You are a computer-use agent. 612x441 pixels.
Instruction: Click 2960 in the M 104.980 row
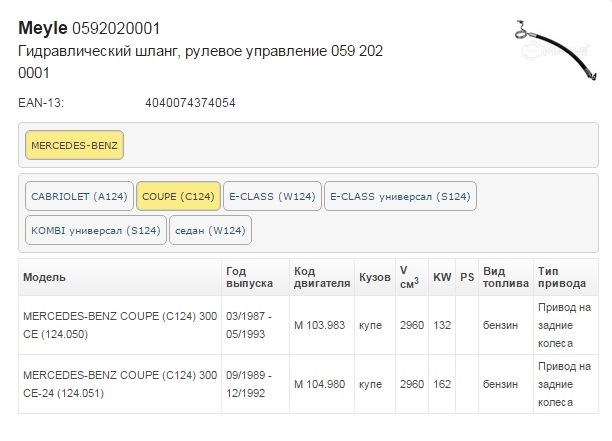pyautogui.click(x=412, y=384)
